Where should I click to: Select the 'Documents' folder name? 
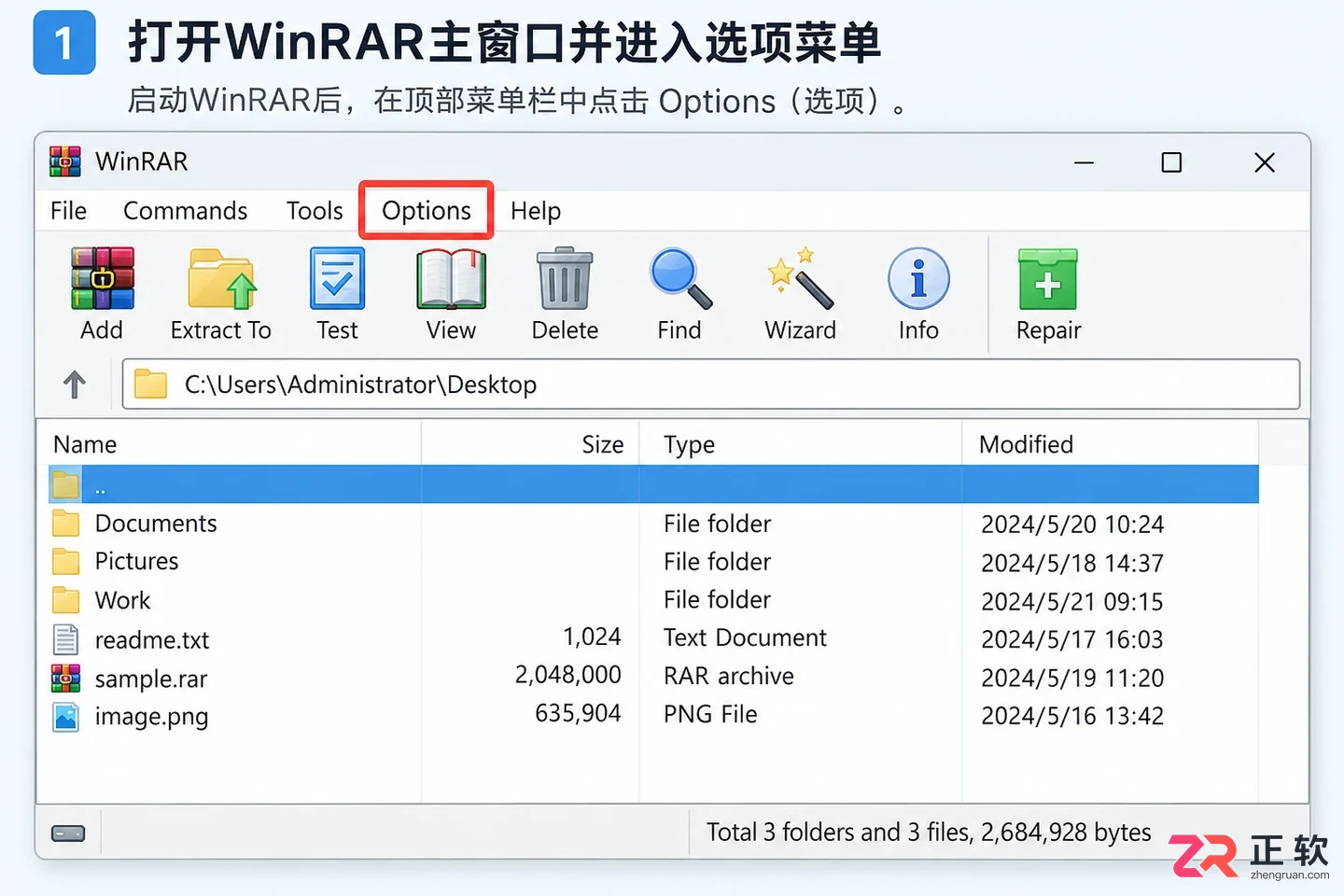[156, 524]
